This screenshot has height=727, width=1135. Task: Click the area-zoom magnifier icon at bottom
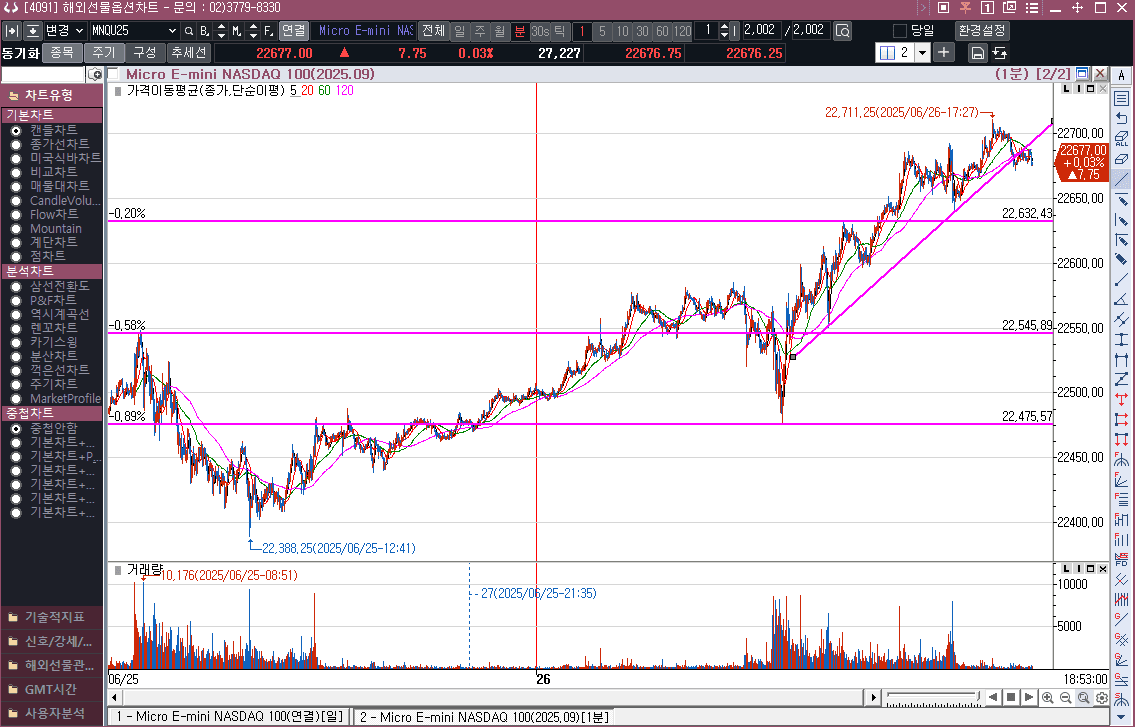[1084, 697]
